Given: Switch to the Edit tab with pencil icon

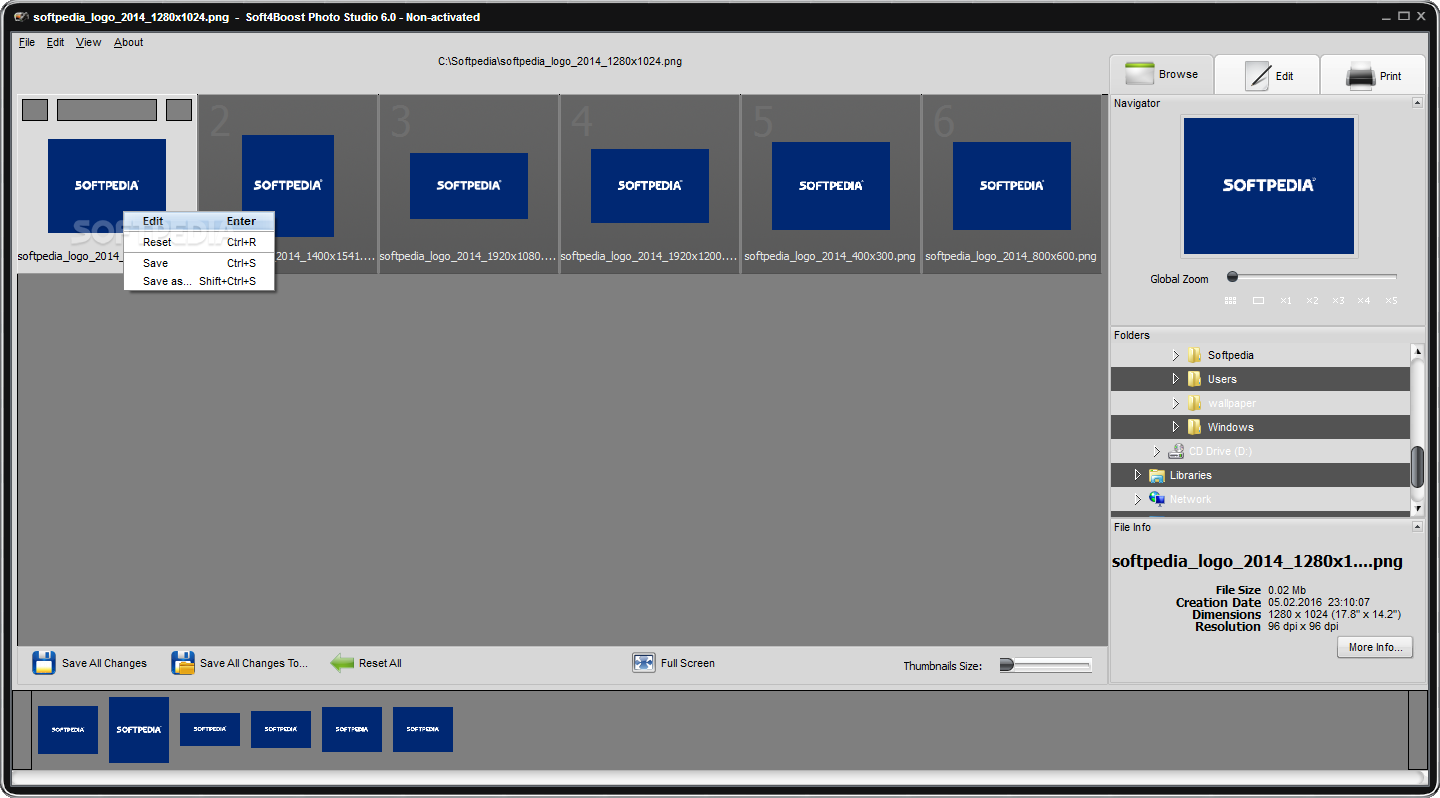Looking at the screenshot, I should click(x=1267, y=75).
